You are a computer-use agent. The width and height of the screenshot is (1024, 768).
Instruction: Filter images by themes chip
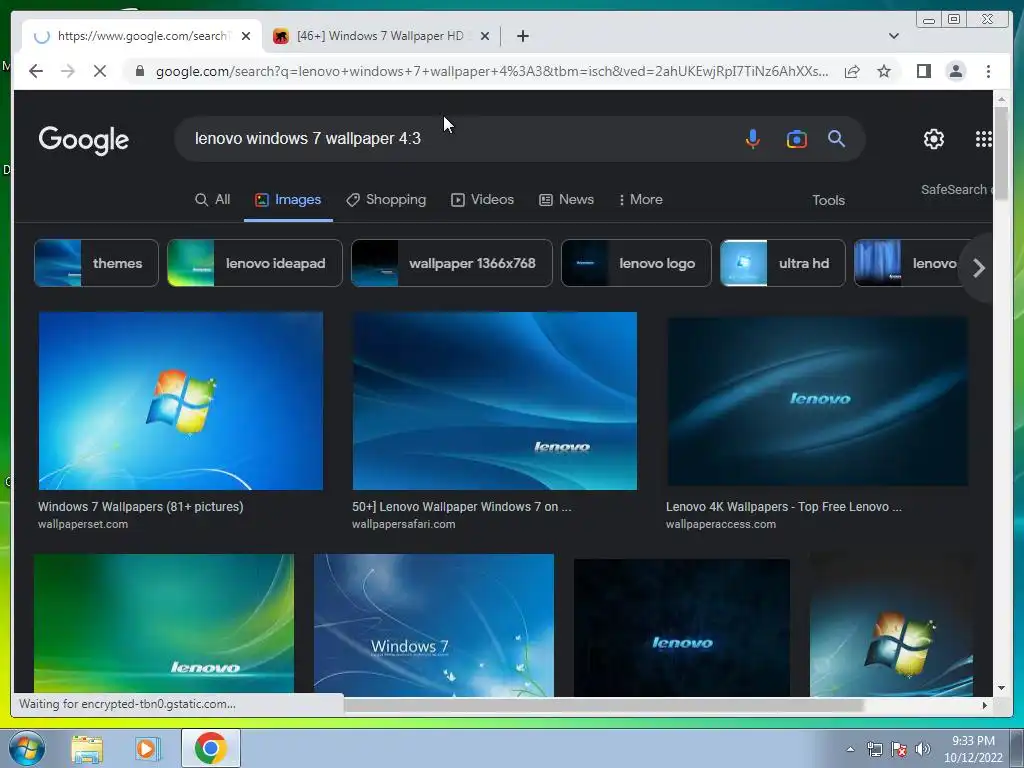click(96, 263)
